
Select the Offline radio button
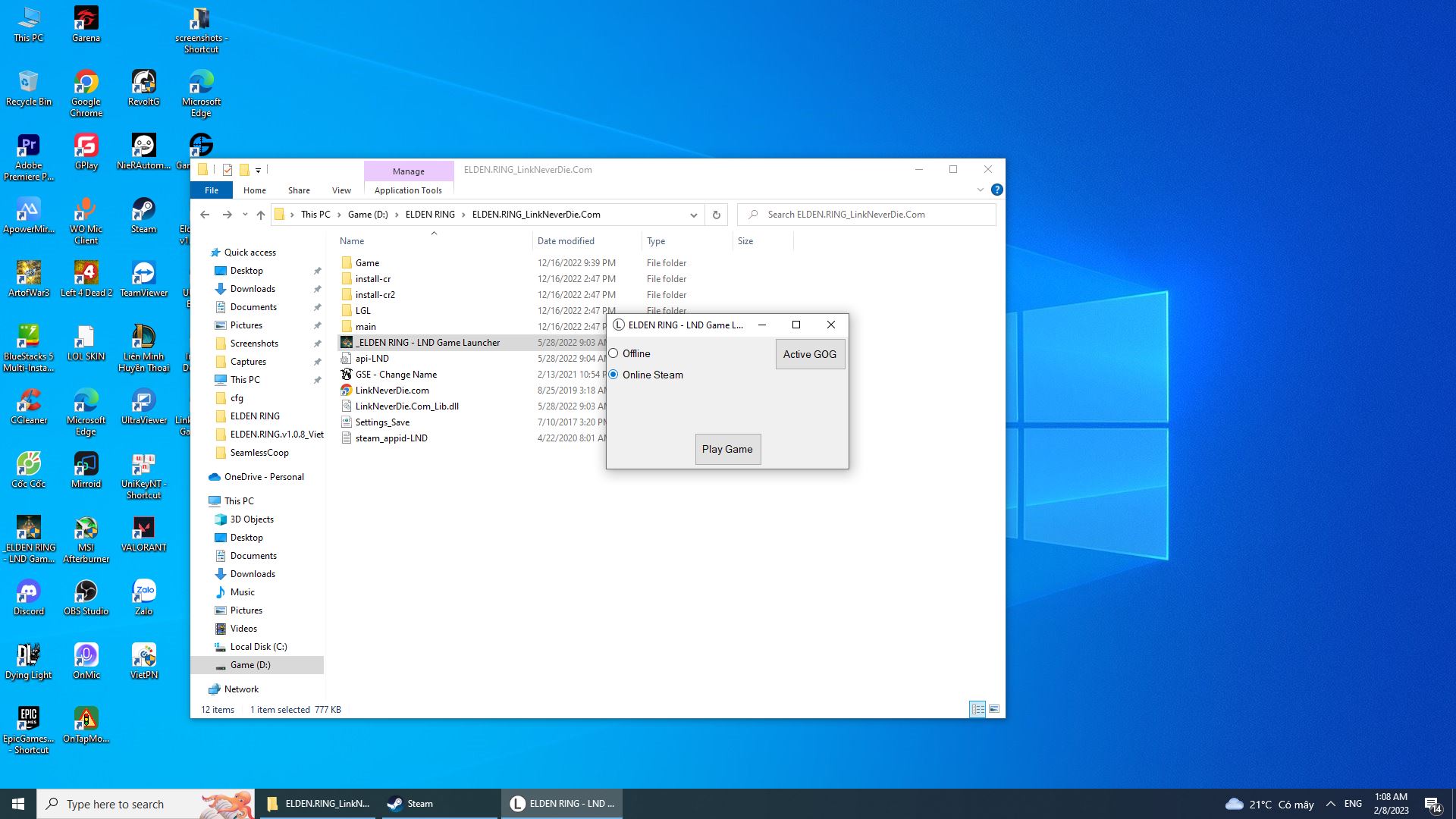614,353
